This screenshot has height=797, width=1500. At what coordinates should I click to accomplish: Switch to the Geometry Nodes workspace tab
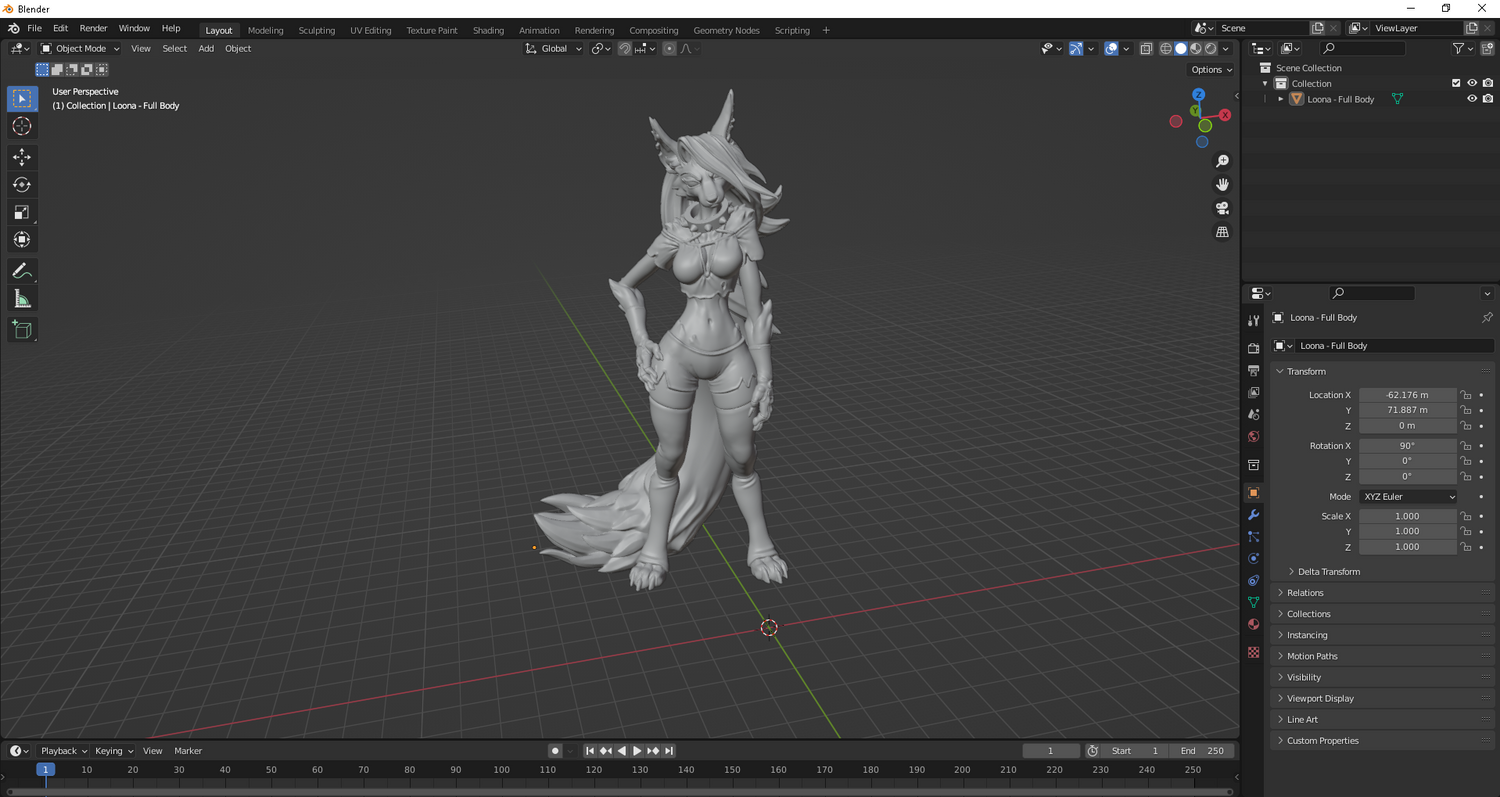click(x=726, y=30)
